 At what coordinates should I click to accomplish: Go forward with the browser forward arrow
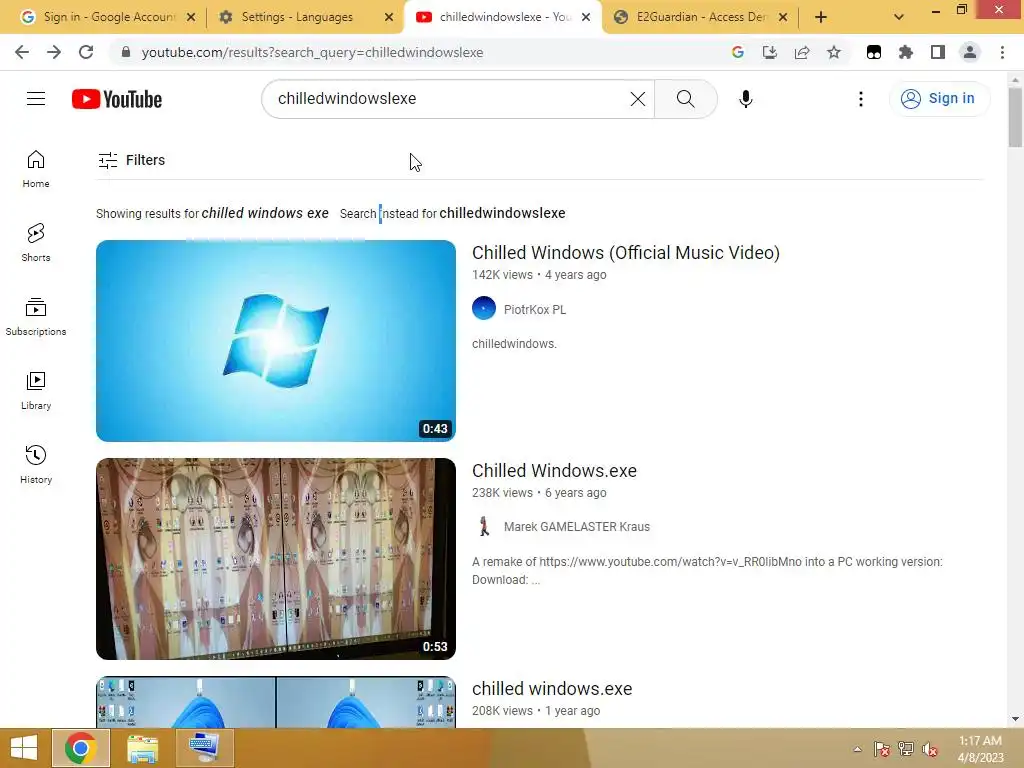54,52
